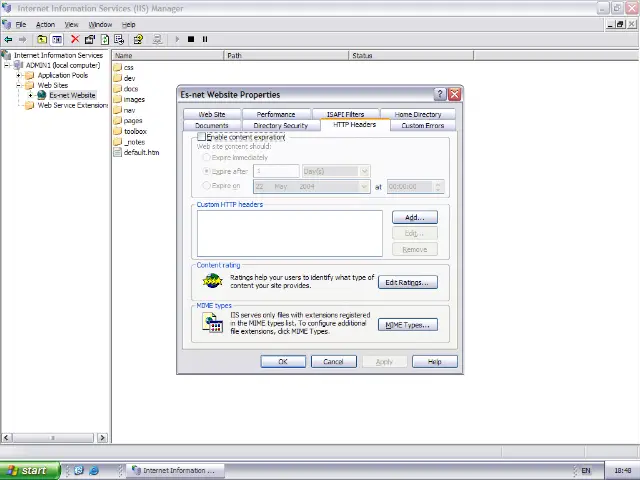Switch to the Home Directory tab
Screen dimensions: 640x480
[x=418, y=114]
